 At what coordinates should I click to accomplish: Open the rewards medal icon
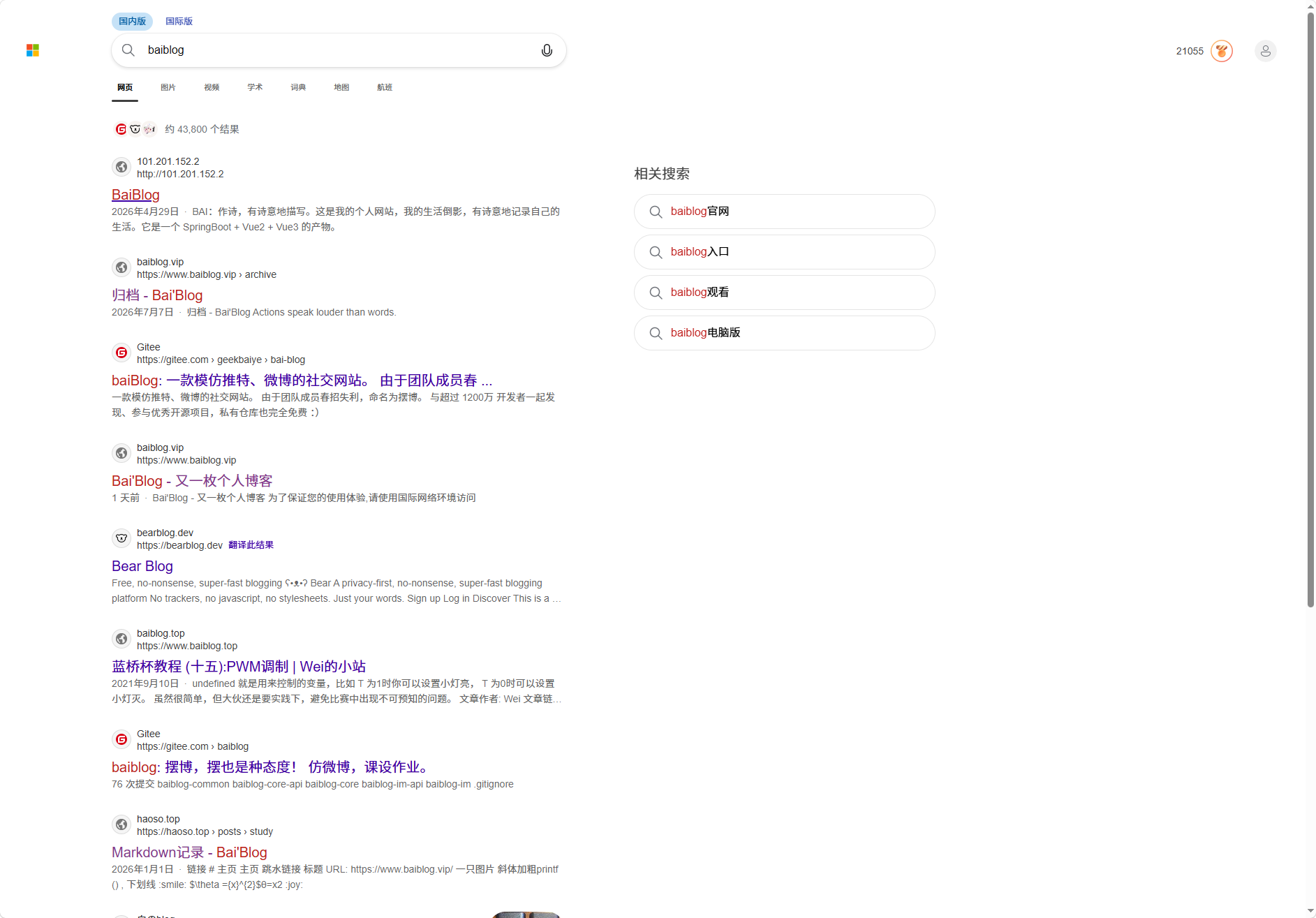pyautogui.click(x=1222, y=51)
